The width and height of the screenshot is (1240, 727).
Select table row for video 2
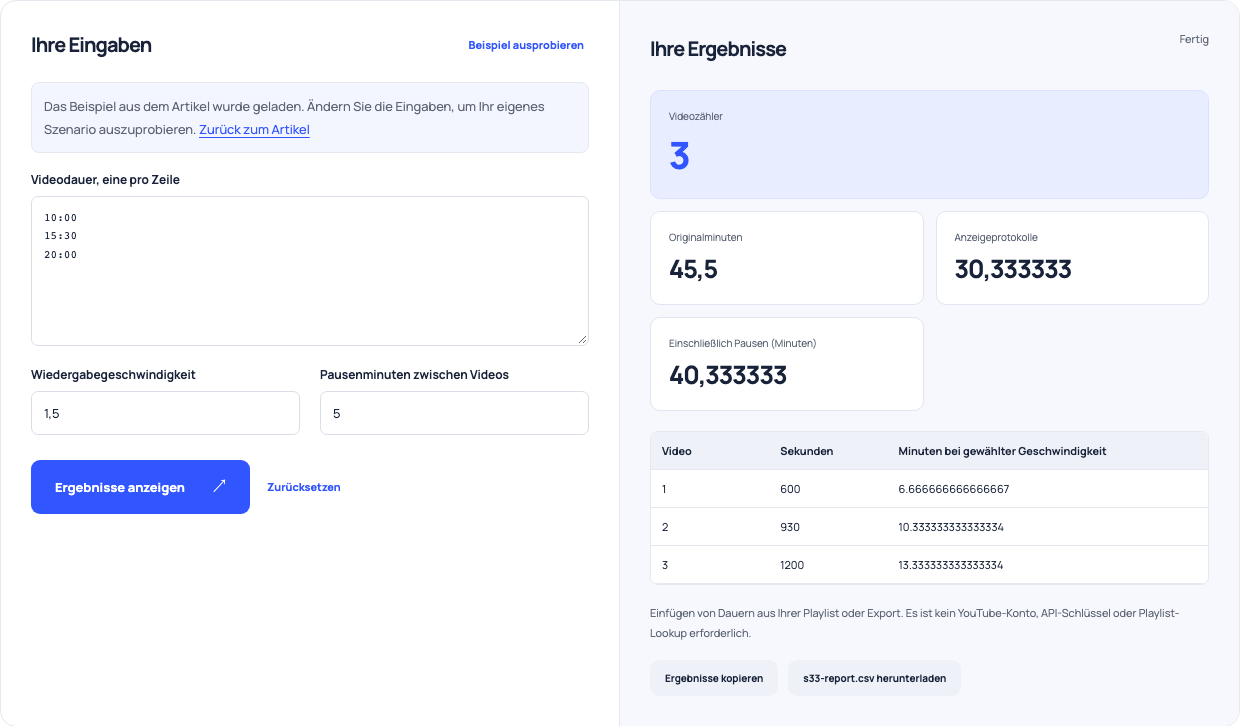click(929, 527)
